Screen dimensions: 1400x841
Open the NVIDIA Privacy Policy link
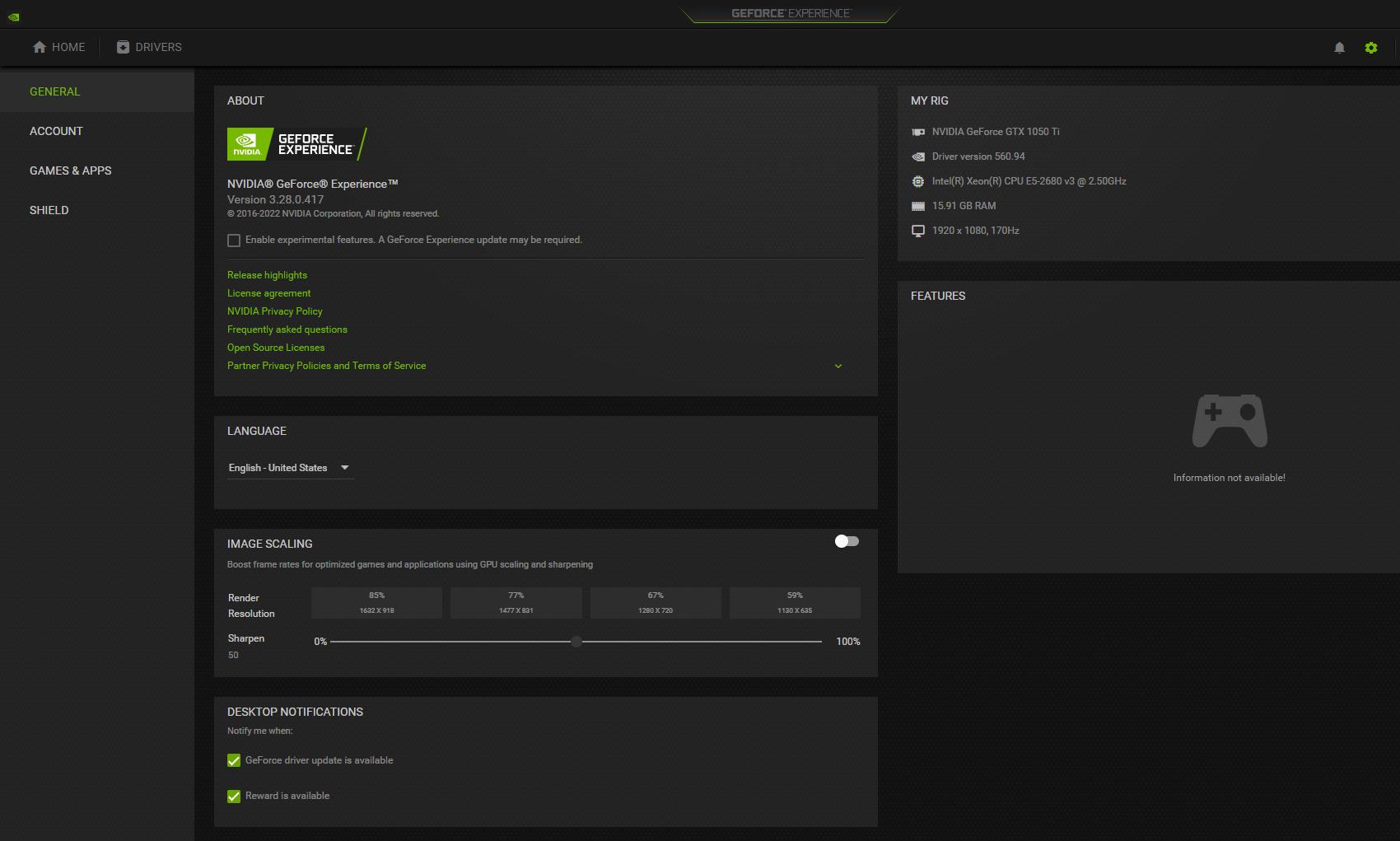click(x=275, y=311)
